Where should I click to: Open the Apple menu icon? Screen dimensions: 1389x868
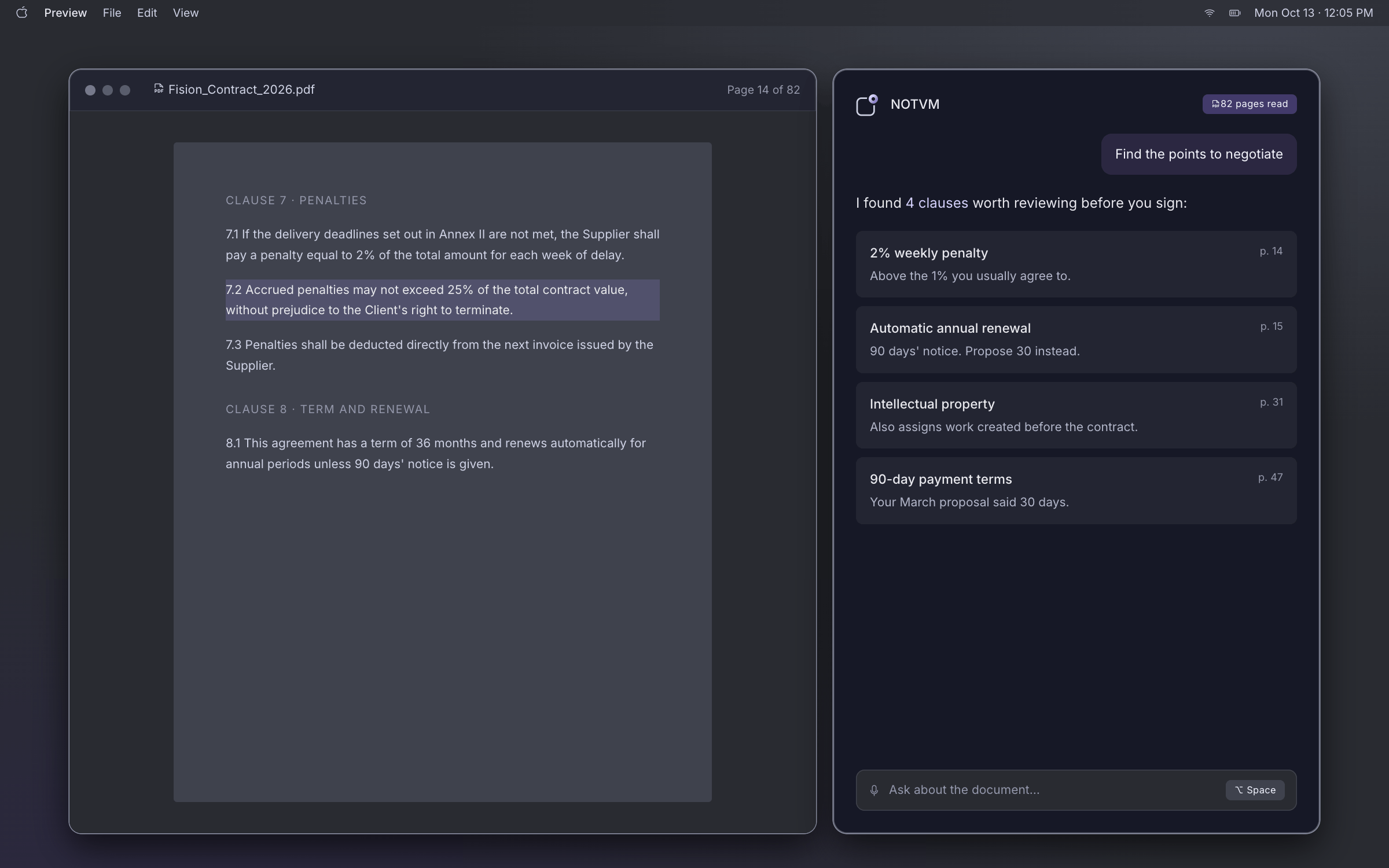click(x=21, y=13)
